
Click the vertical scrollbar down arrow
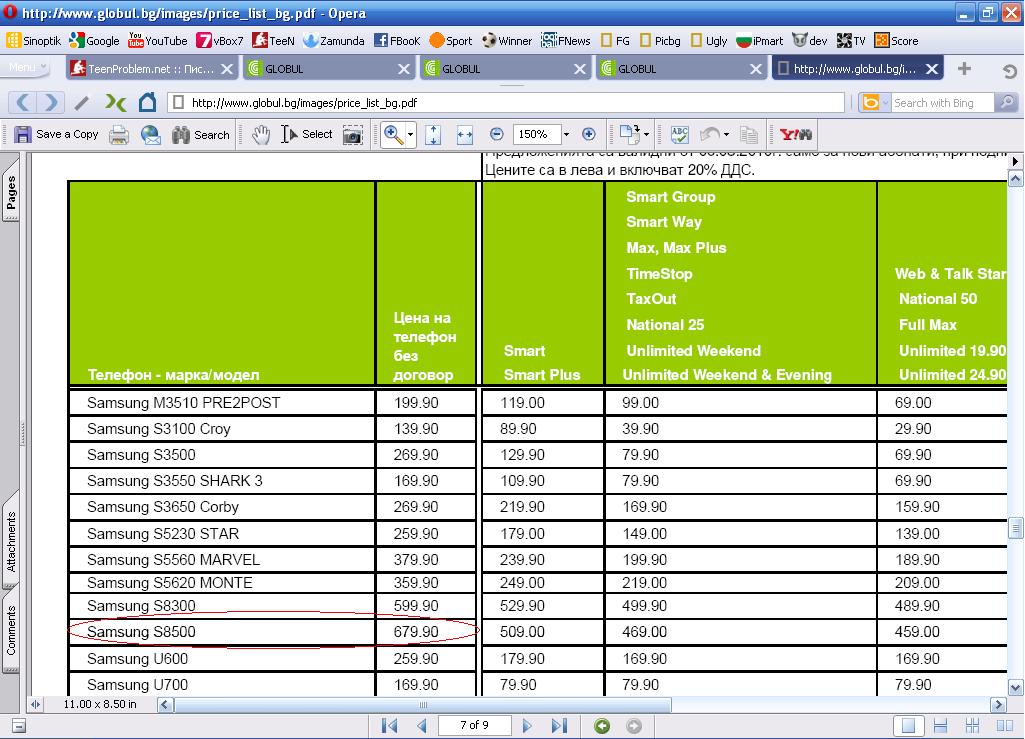pyautogui.click(x=1015, y=687)
